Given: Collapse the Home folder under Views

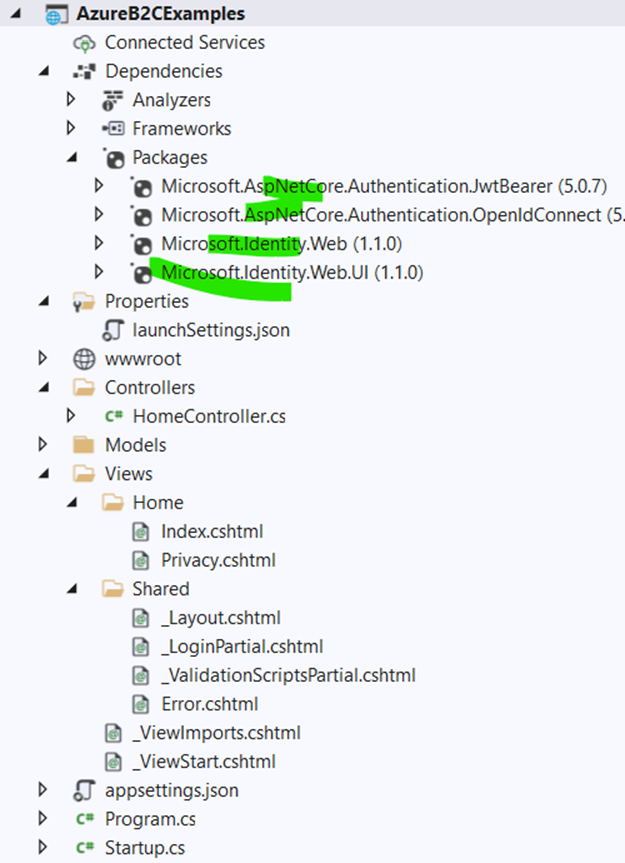Looking at the screenshot, I should (72, 503).
